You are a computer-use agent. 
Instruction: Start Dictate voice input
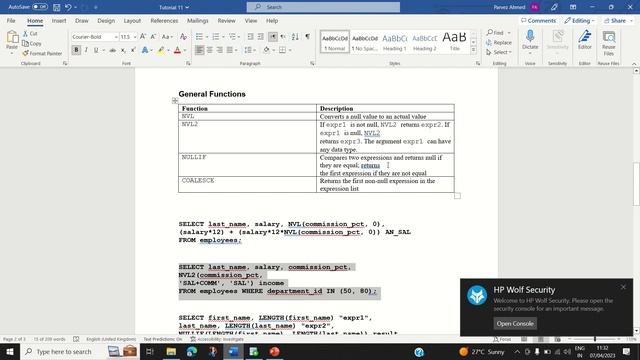coord(530,40)
